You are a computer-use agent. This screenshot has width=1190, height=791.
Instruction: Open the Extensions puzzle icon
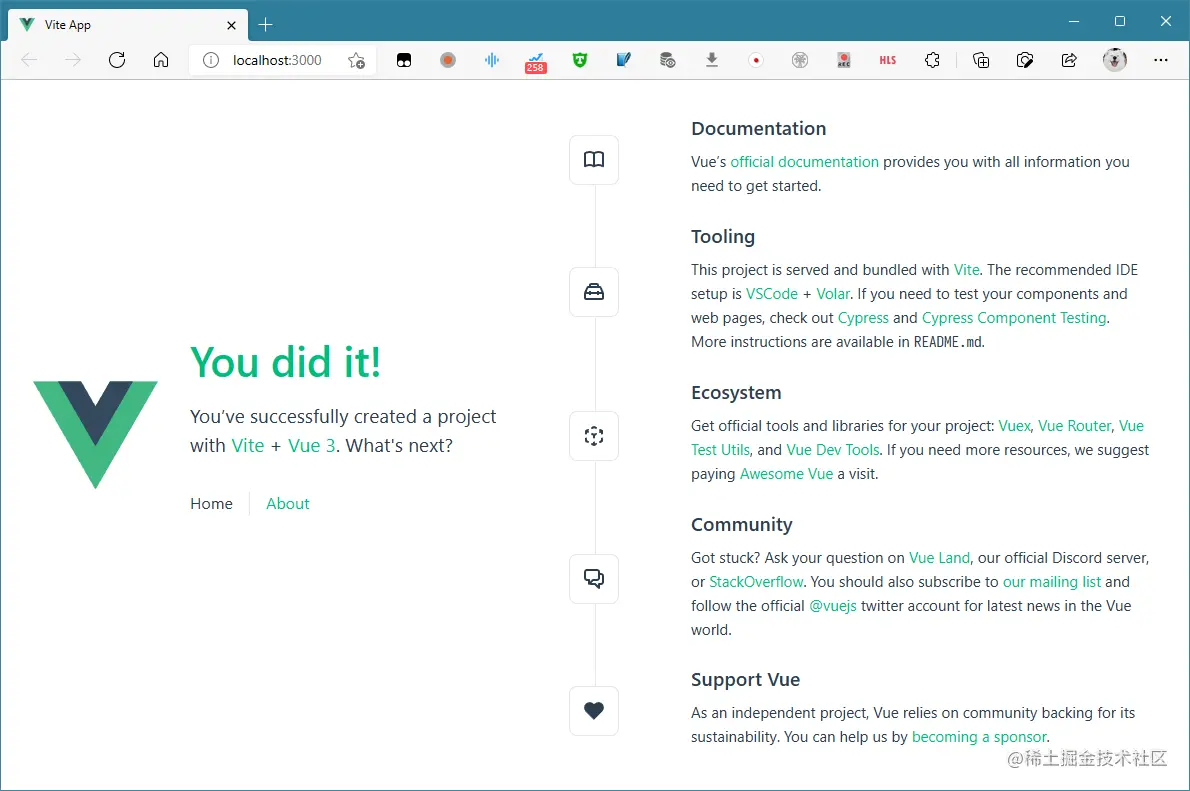coord(933,60)
